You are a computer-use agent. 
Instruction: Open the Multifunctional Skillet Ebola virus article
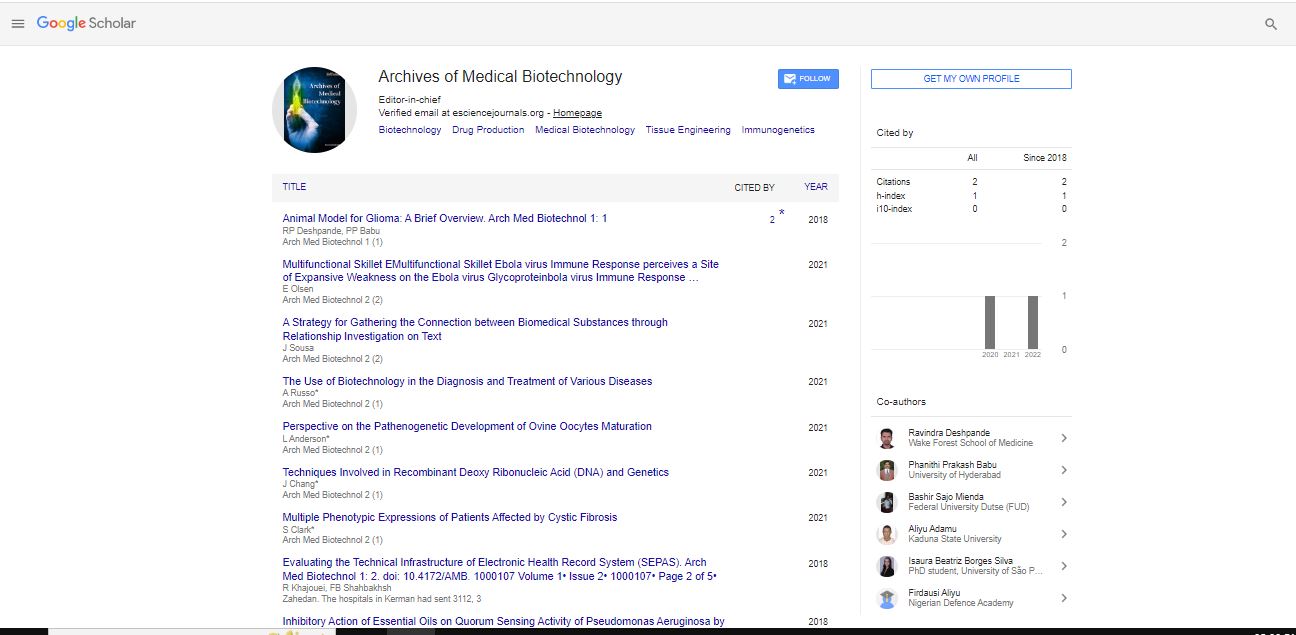point(500,271)
